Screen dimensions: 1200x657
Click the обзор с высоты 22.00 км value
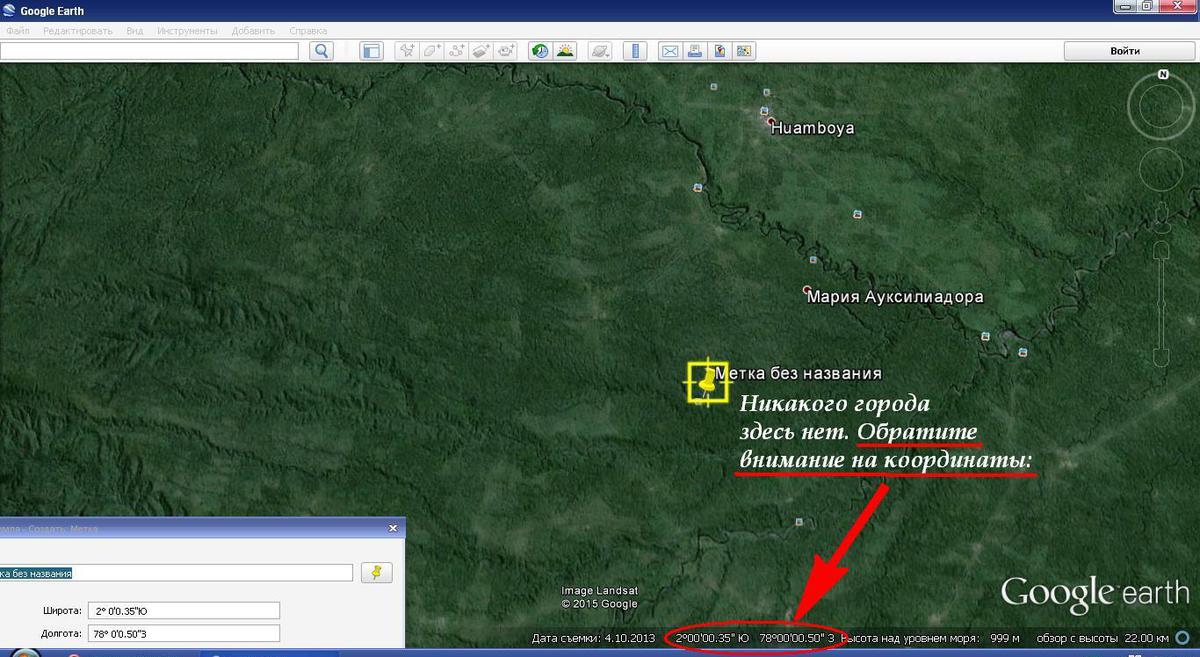coord(1103,638)
